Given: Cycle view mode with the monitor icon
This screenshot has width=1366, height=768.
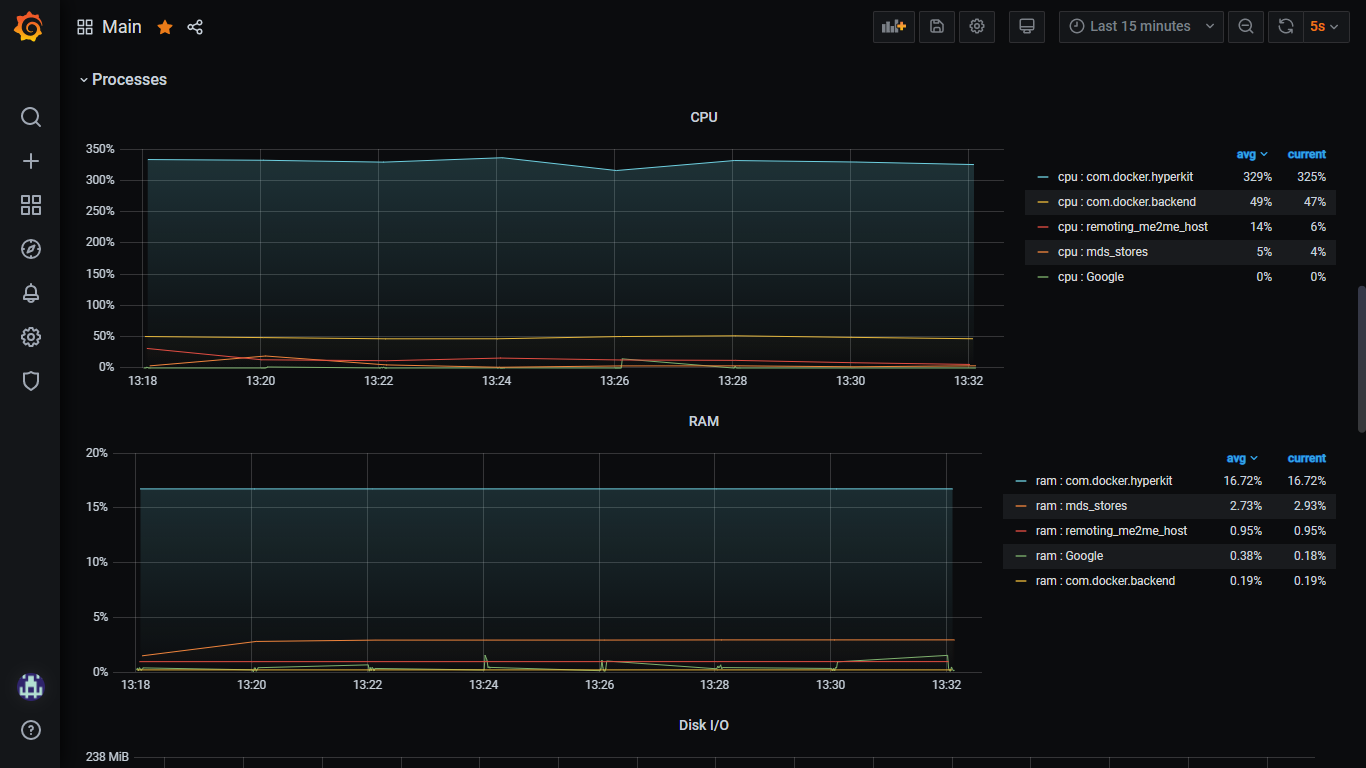Looking at the screenshot, I should click(x=1026, y=27).
